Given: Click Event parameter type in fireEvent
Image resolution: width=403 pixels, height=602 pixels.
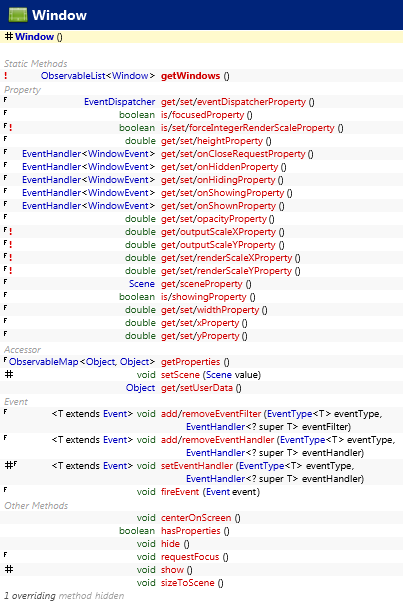Looking at the screenshot, I should point(218,492).
